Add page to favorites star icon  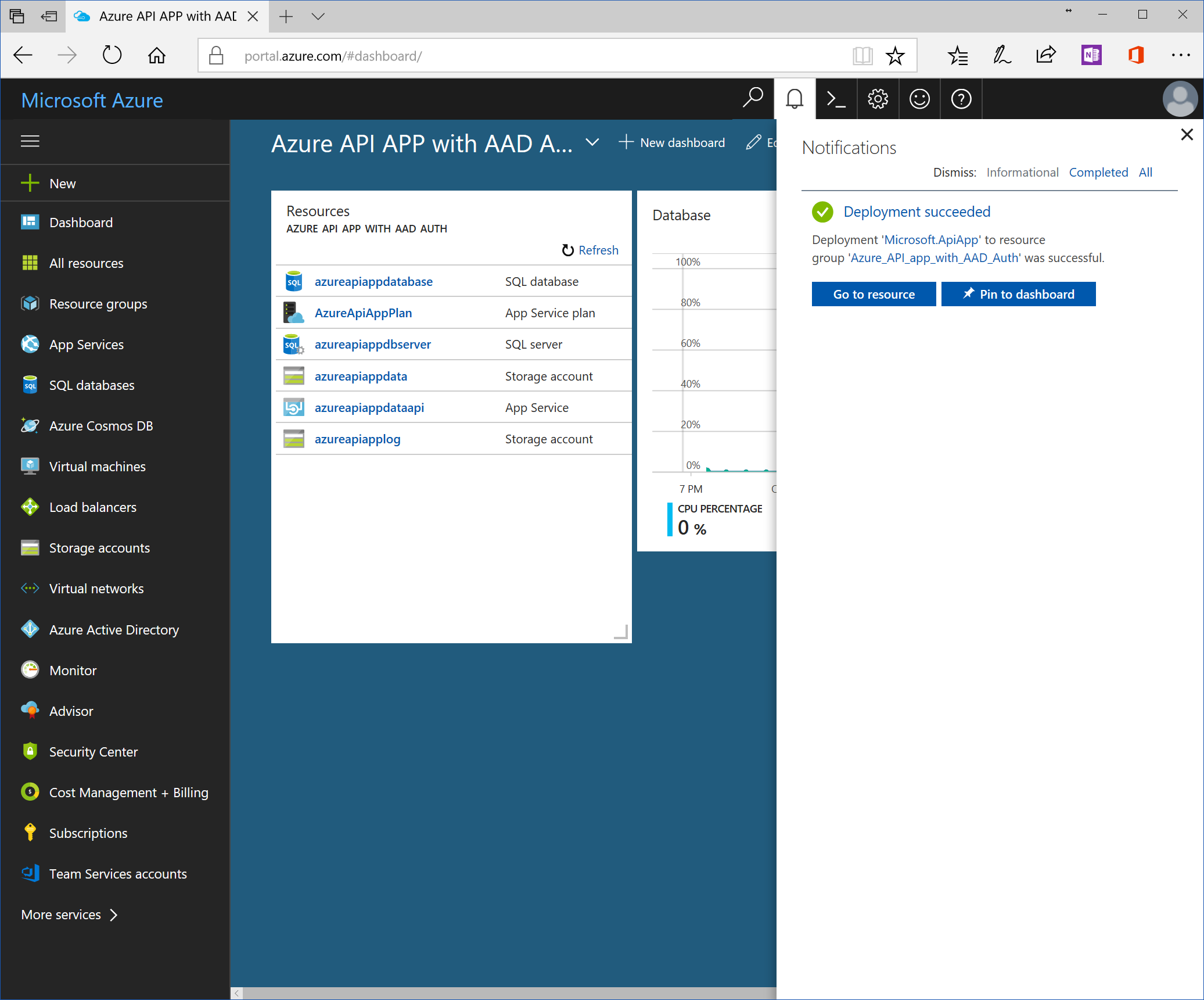(895, 56)
